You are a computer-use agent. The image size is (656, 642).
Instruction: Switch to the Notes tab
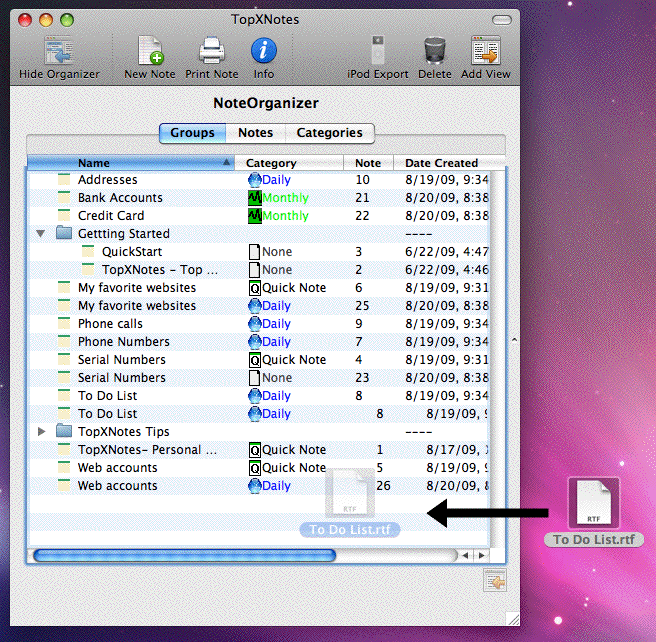(256, 133)
